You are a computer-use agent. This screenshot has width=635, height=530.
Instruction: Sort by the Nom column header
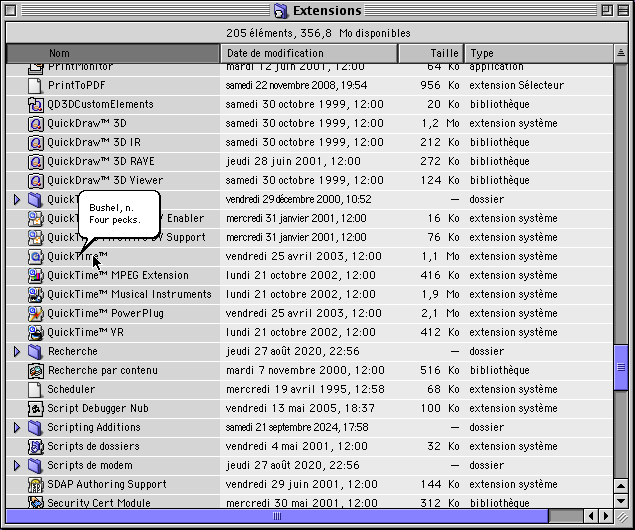tap(113, 53)
